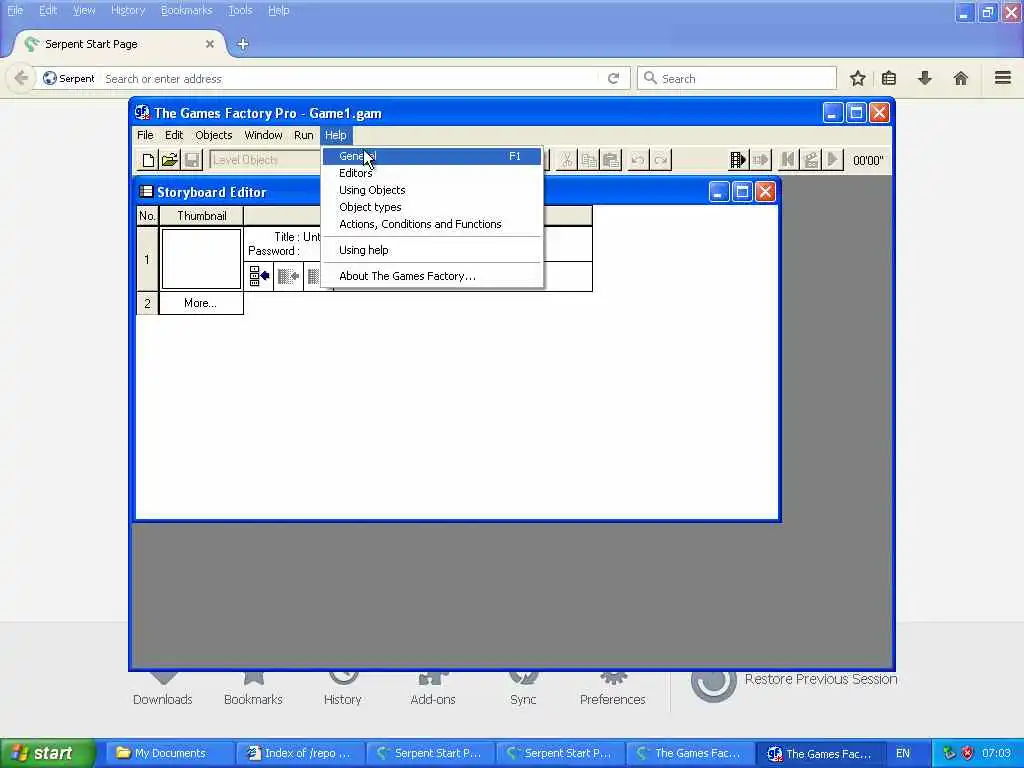This screenshot has height=768, width=1024.
Task: Open the Edit menu in Games Factory
Action: [174, 135]
